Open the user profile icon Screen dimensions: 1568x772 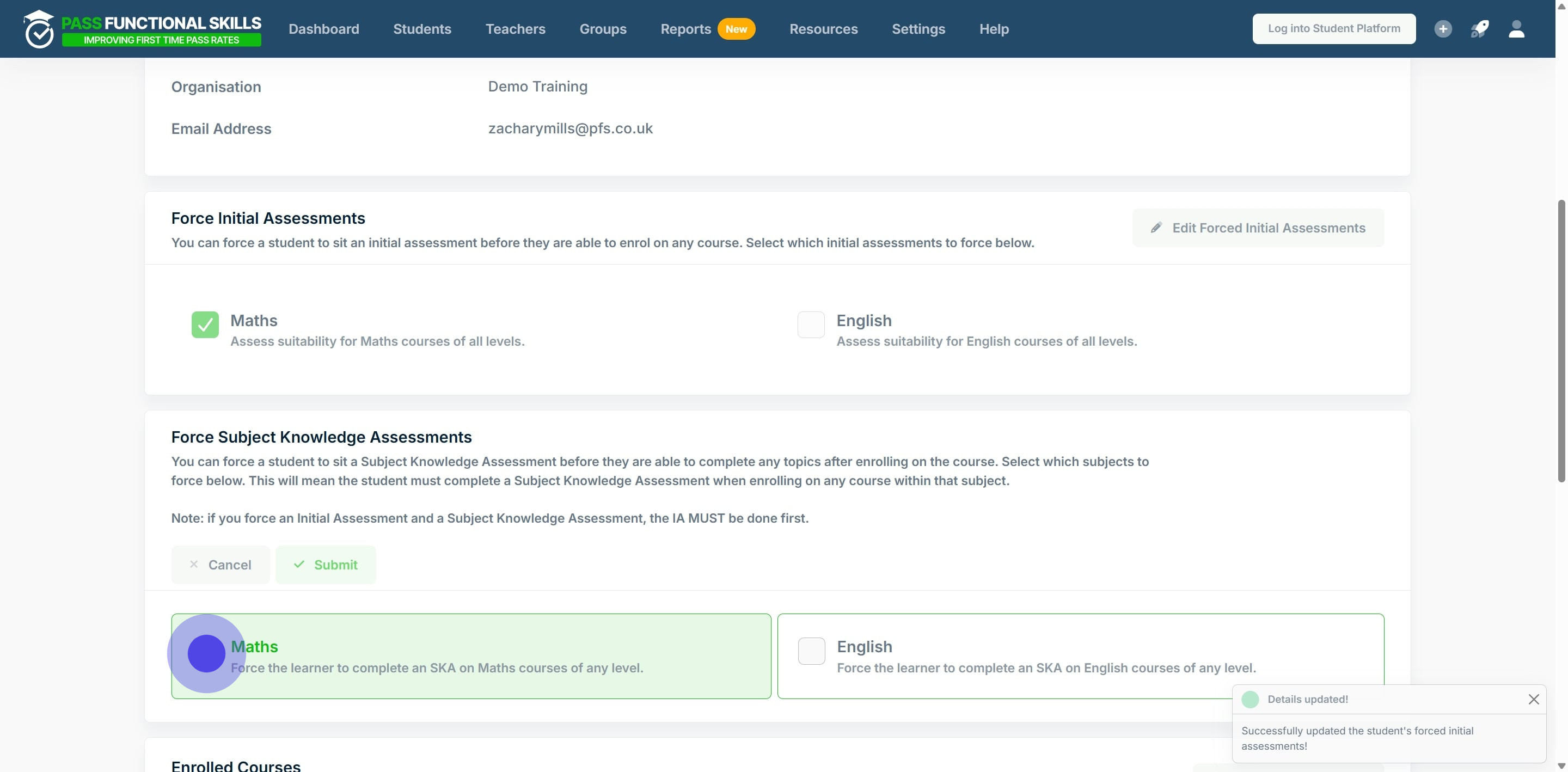1516,29
